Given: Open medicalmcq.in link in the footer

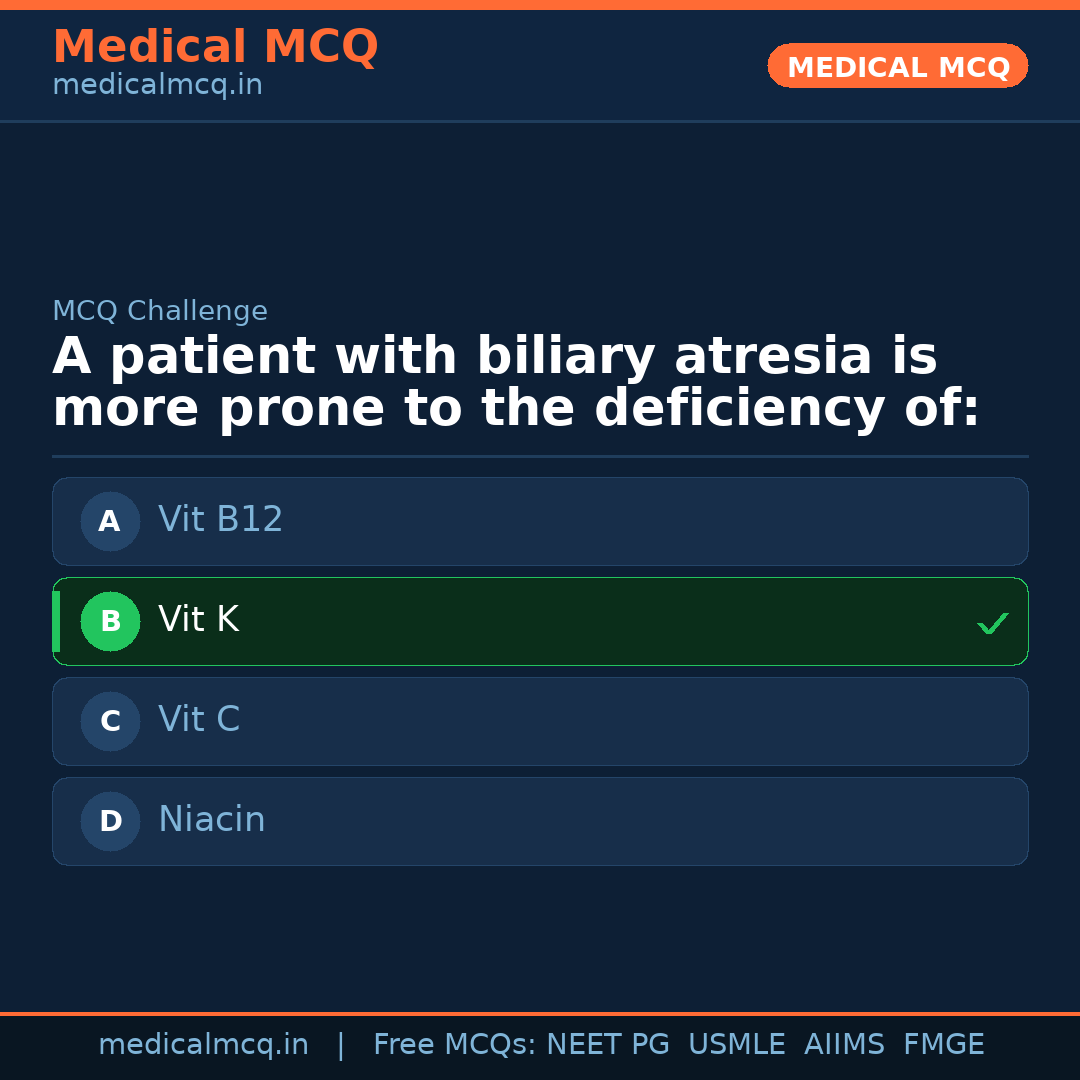Looking at the screenshot, I should (203, 1045).
